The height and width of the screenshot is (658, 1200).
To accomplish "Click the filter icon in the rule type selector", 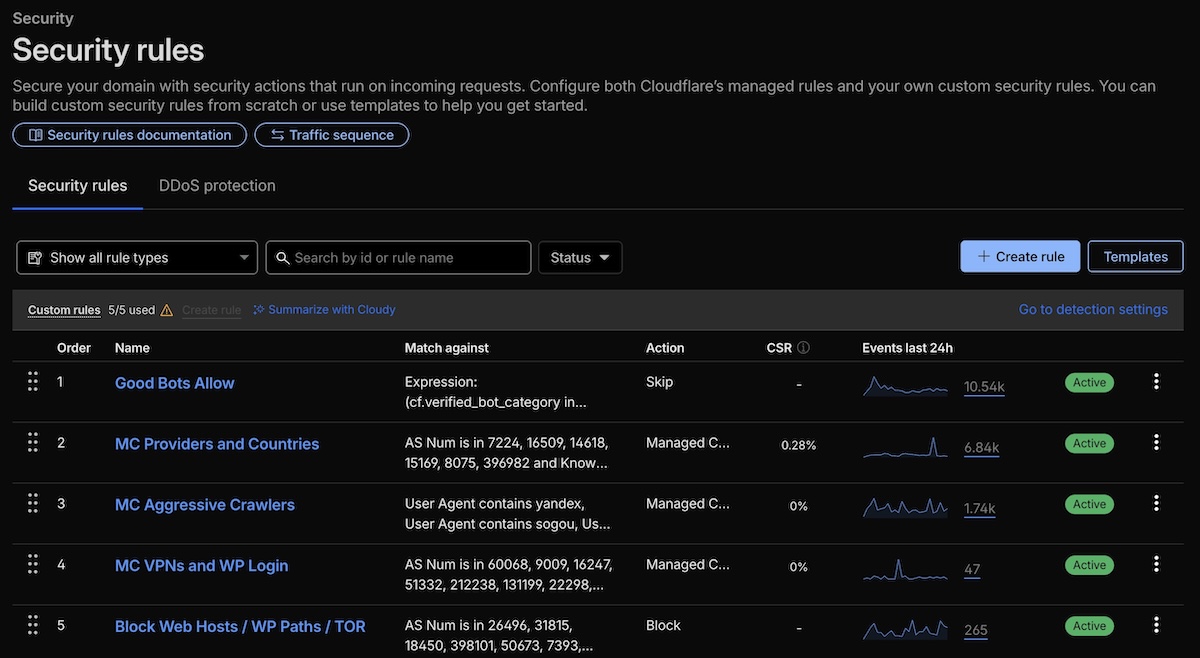I will (x=35, y=257).
